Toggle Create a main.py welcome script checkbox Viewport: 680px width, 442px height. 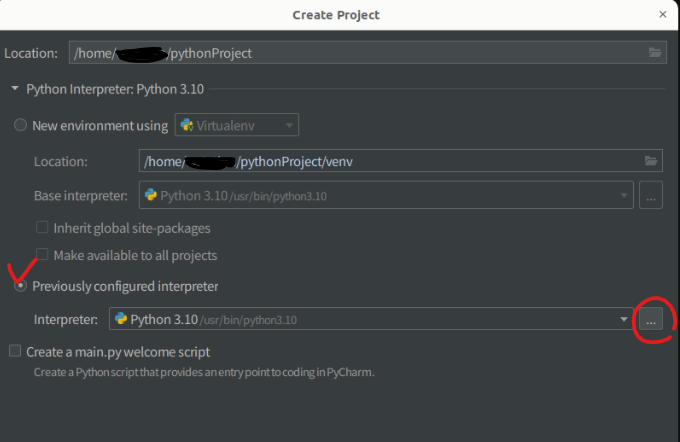[15, 351]
